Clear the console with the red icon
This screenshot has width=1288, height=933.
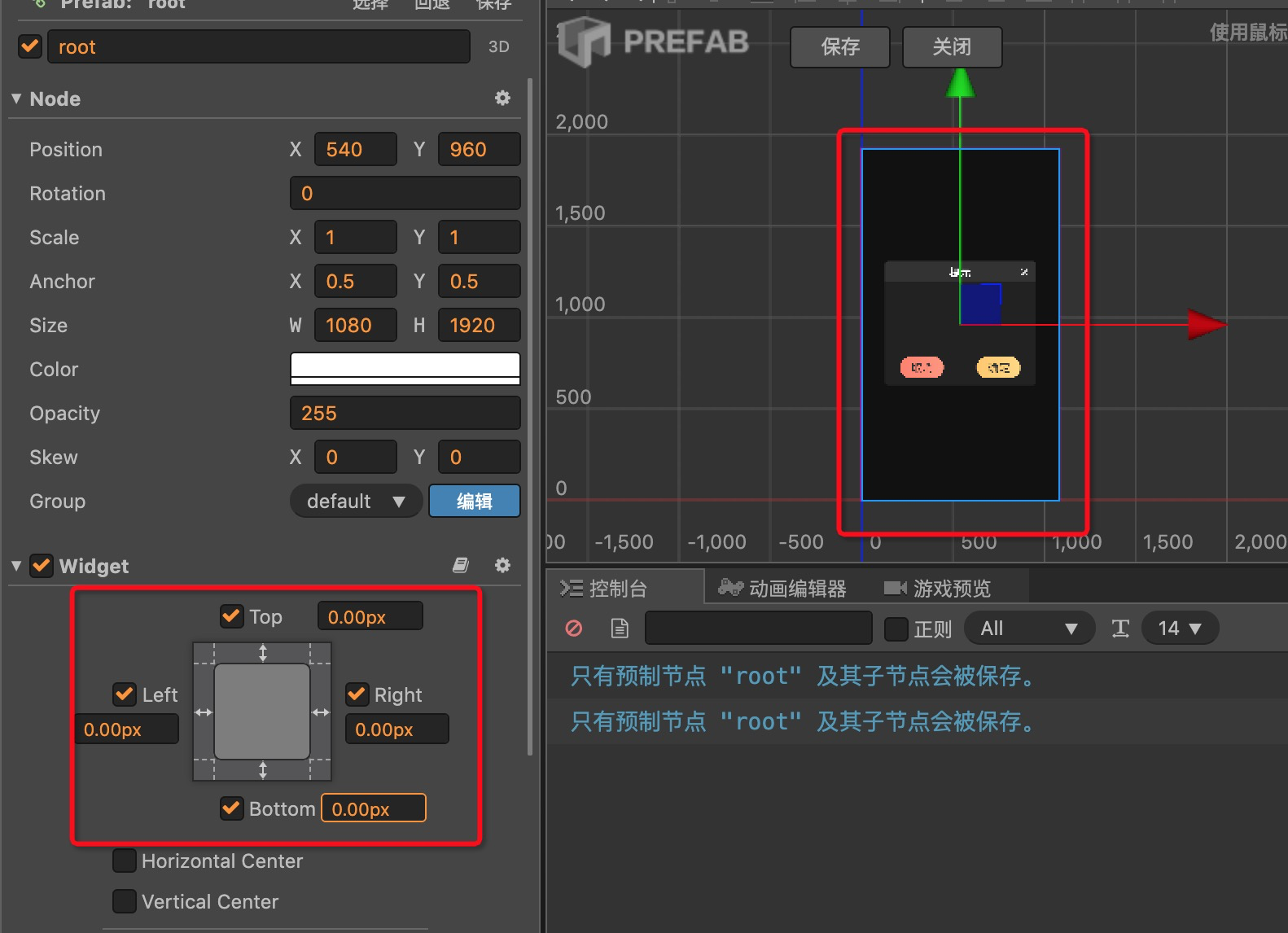pyautogui.click(x=574, y=628)
